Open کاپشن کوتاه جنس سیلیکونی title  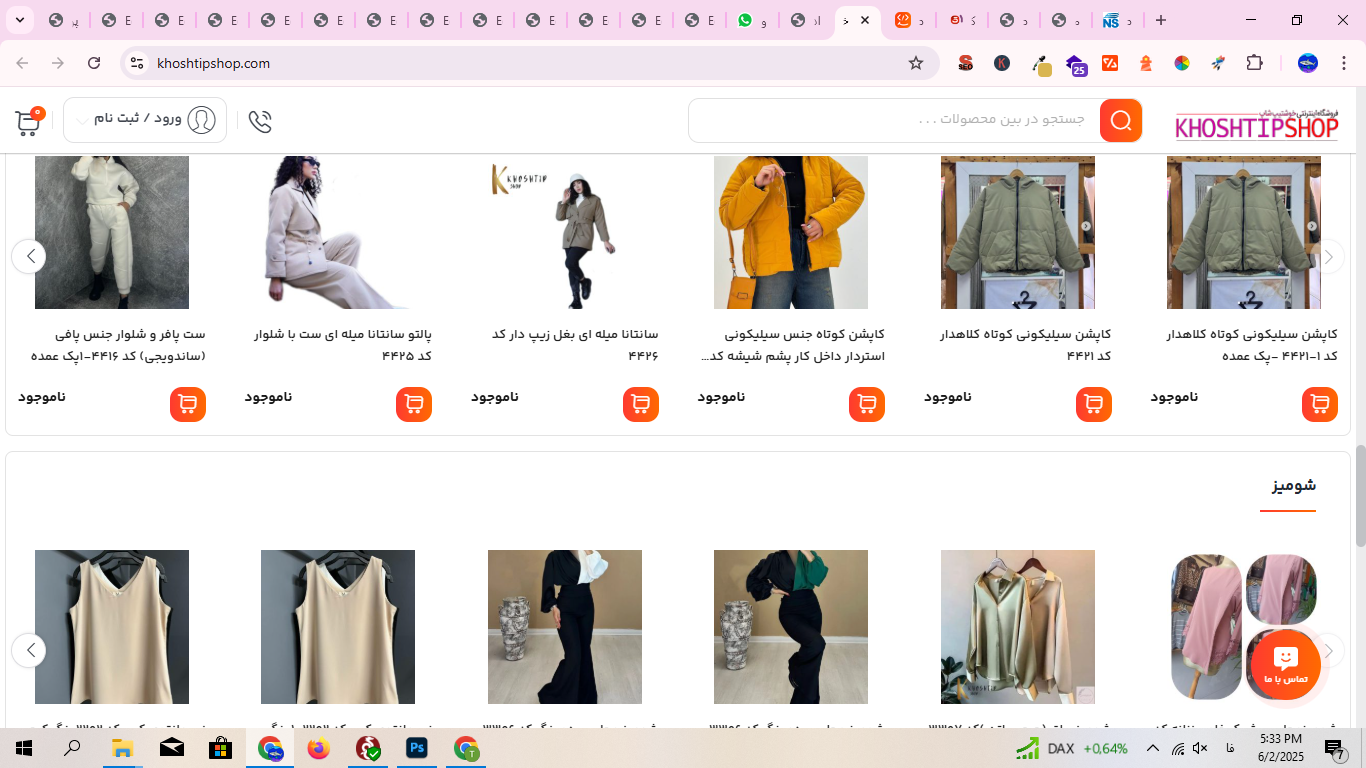tap(794, 345)
